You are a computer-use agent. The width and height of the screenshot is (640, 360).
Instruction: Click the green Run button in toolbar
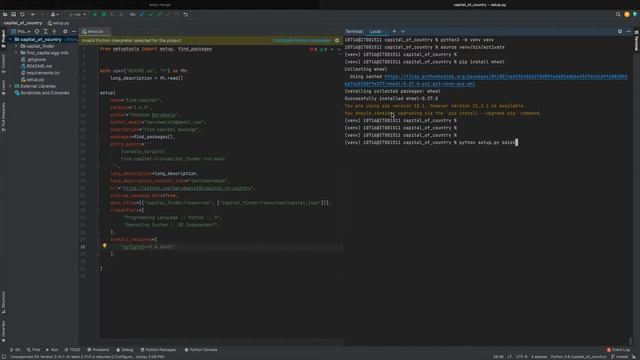pyautogui.click(x=95, y=14)
